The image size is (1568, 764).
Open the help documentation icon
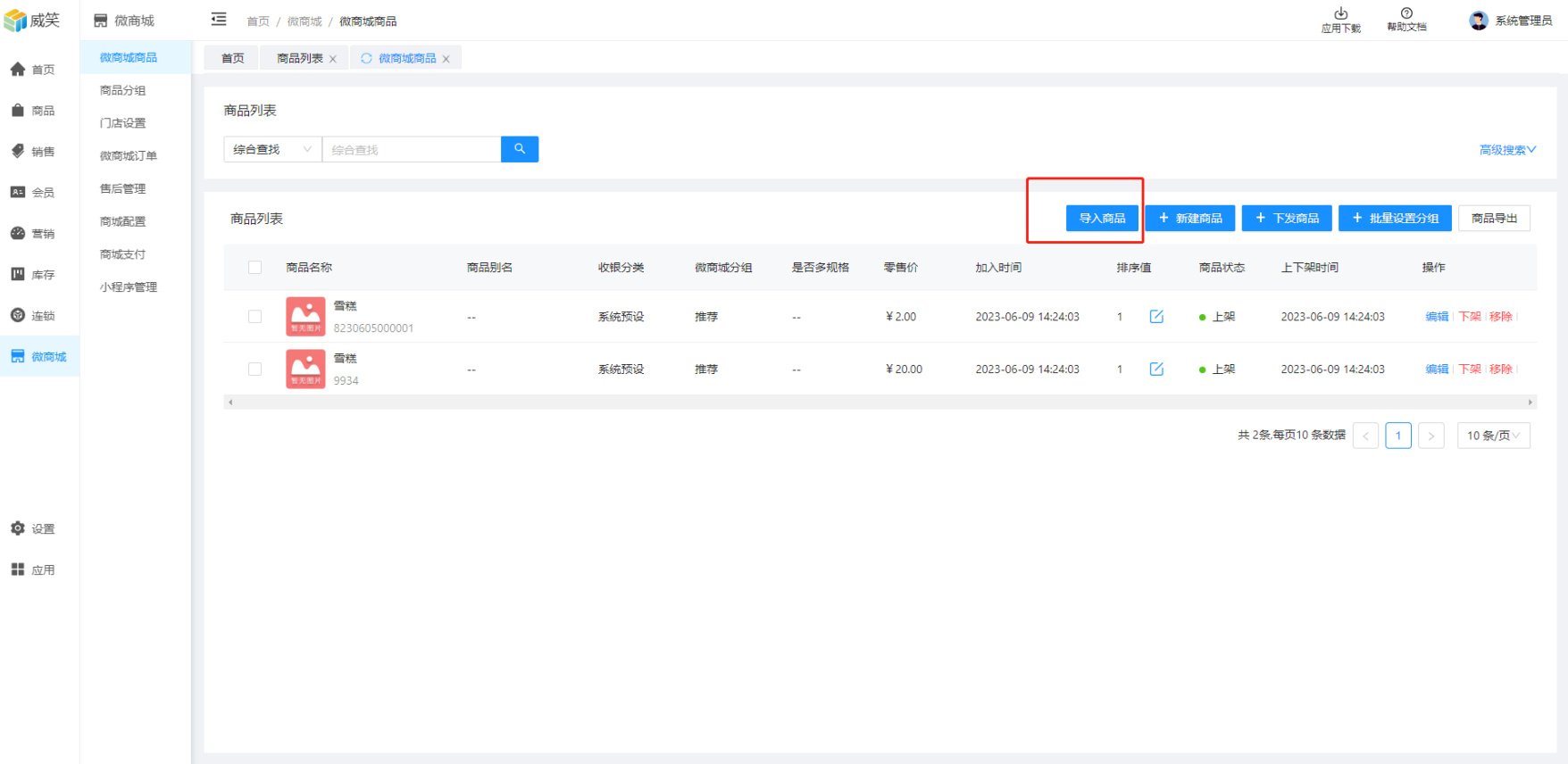coord(1406,13)
